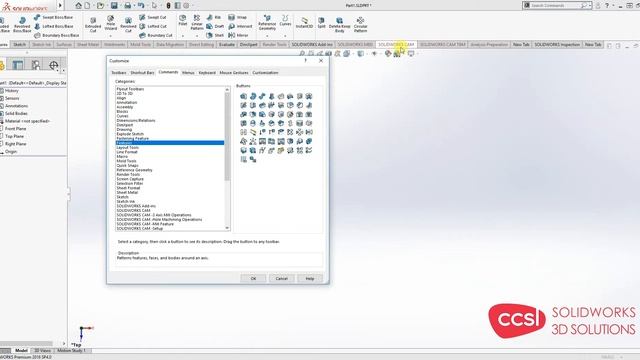640x360 pixels.
Task: Open Toolbars tab in Customize dialog
Action: (x=119, y=73)
